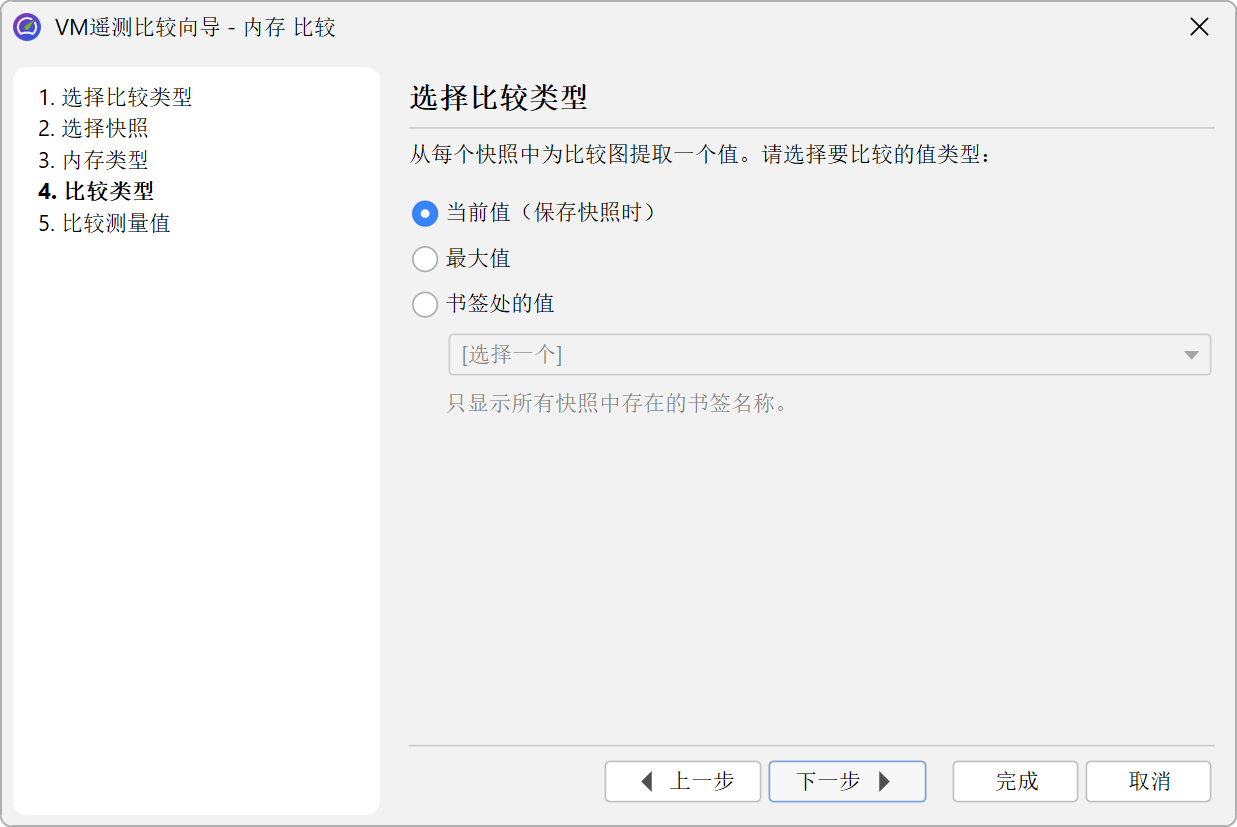Click the description text about 比较图提取一个值

click(699, 156)
